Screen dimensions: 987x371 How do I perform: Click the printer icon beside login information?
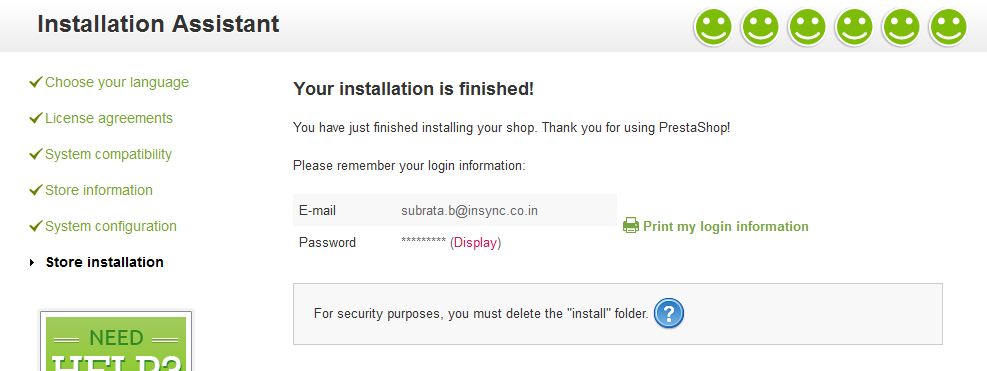click(631, 225)
